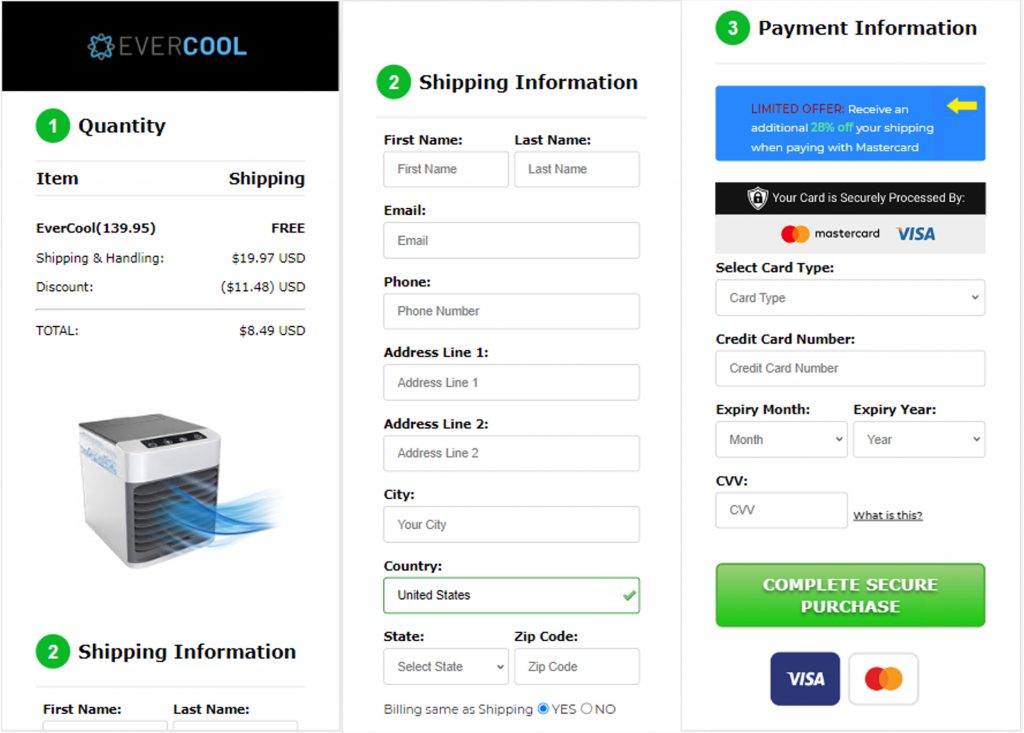
Task: Click the yellow arrow in offer banner
Action: point(961,105)
